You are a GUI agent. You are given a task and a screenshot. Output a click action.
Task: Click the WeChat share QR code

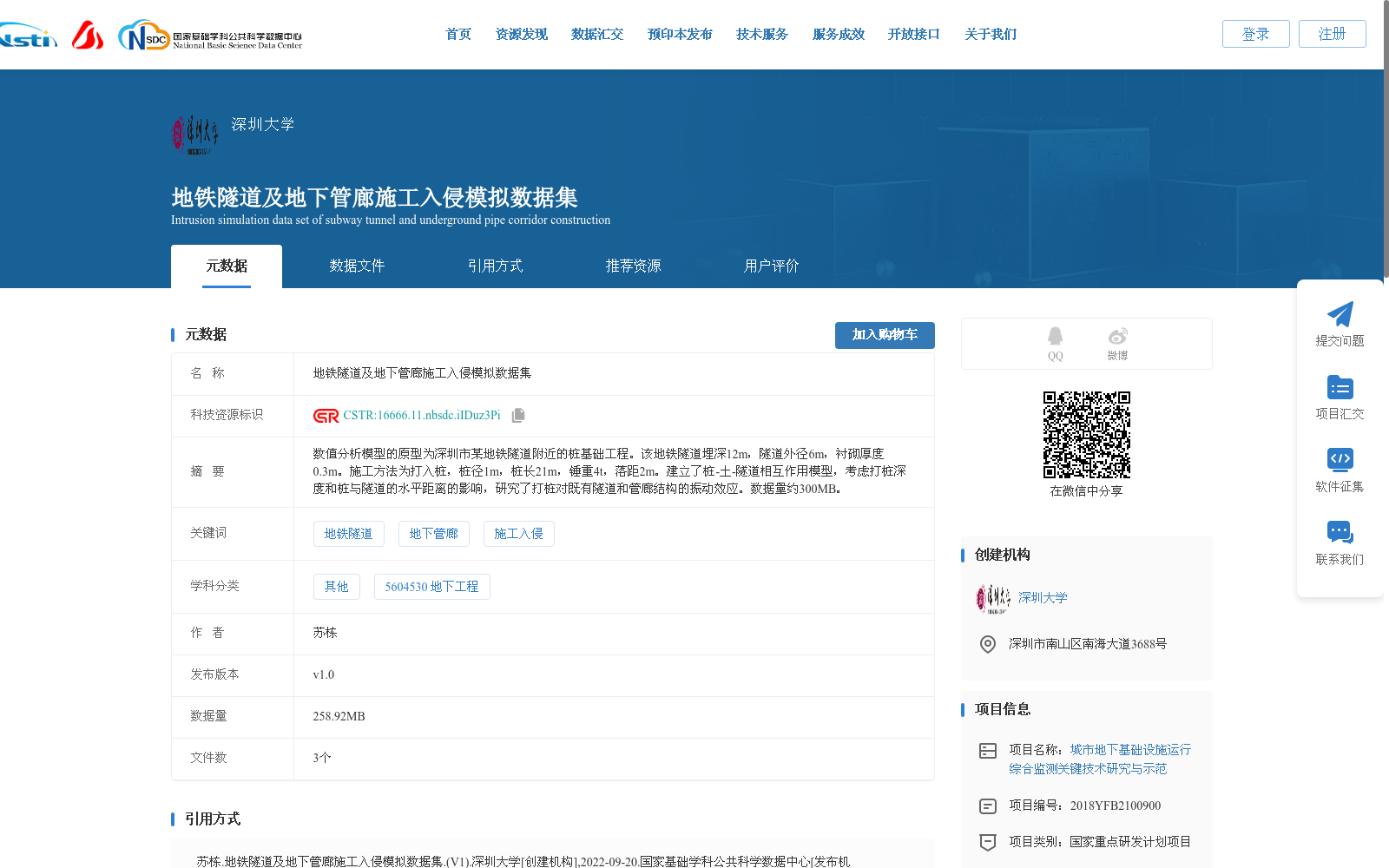[1086, 435]
